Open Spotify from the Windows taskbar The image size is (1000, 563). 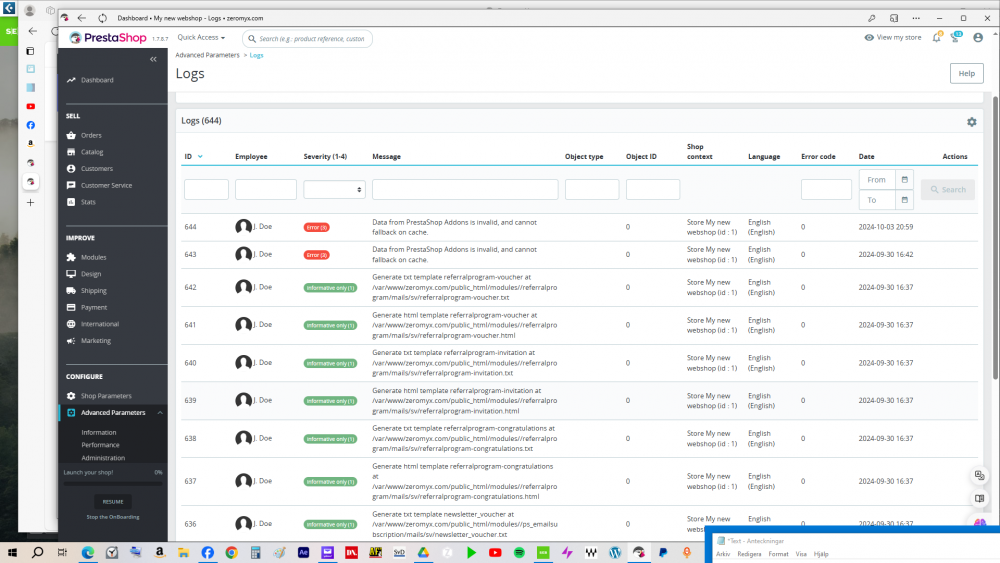[519, 552]
